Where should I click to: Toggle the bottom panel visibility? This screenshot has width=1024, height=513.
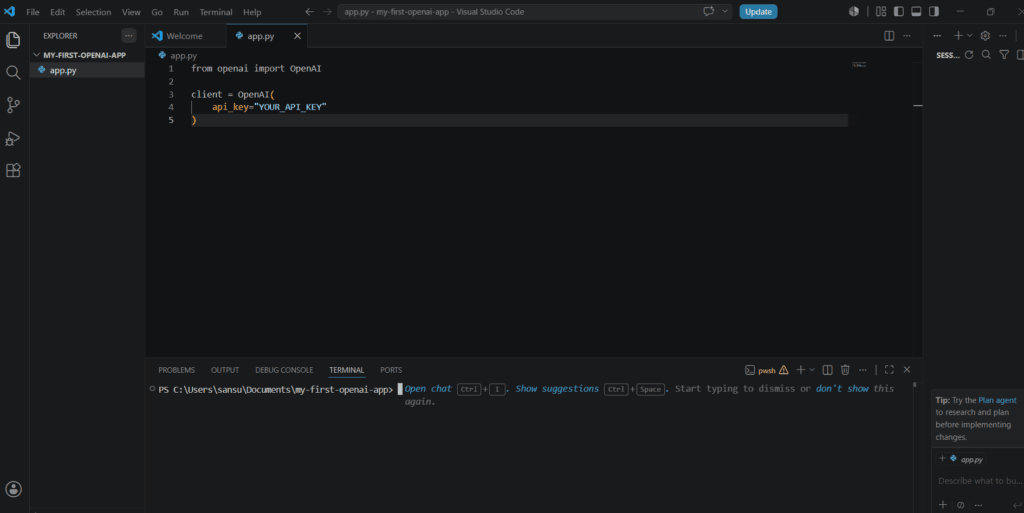[916, 11]
